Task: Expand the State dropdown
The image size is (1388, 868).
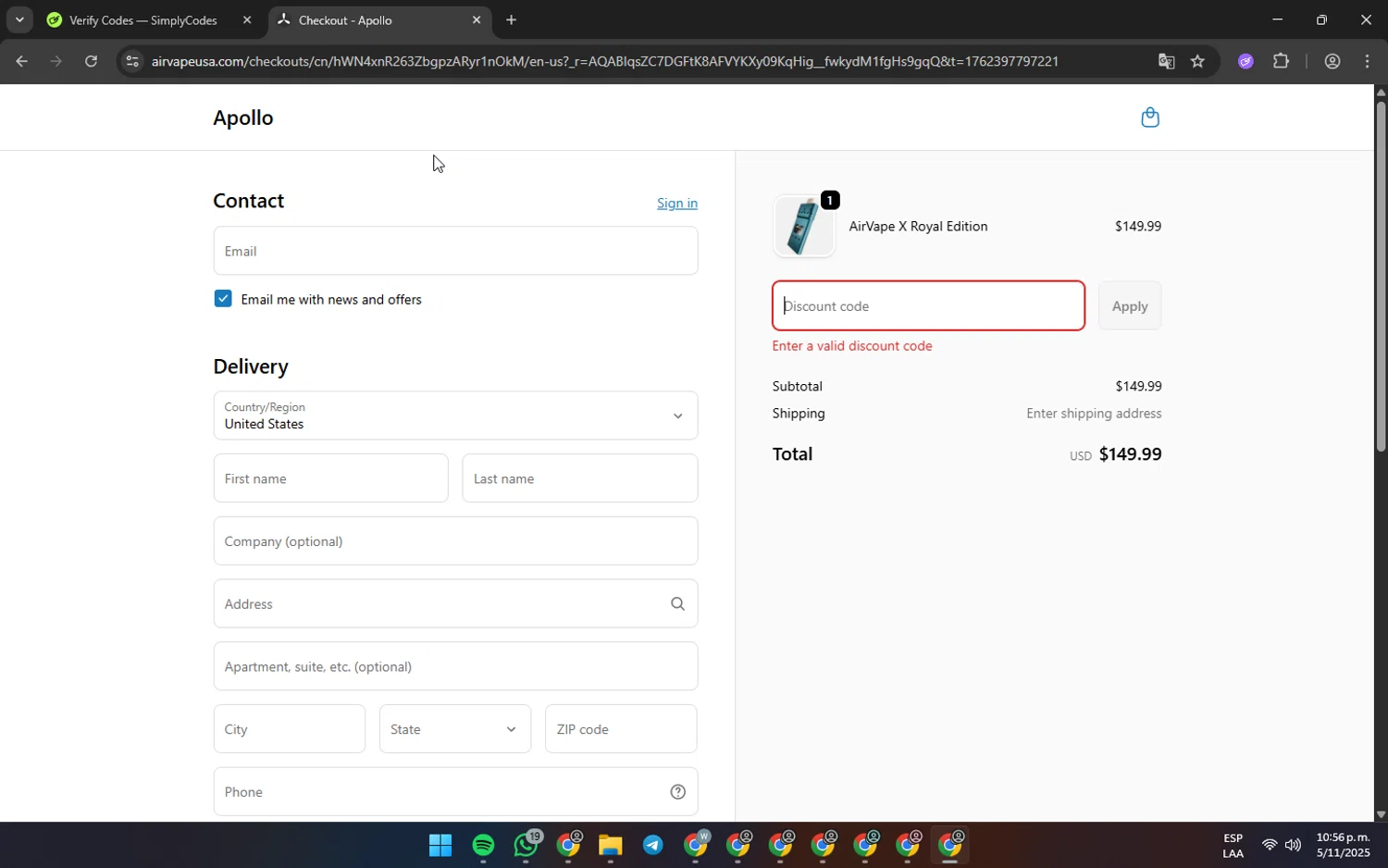Action: click(455, 729)
